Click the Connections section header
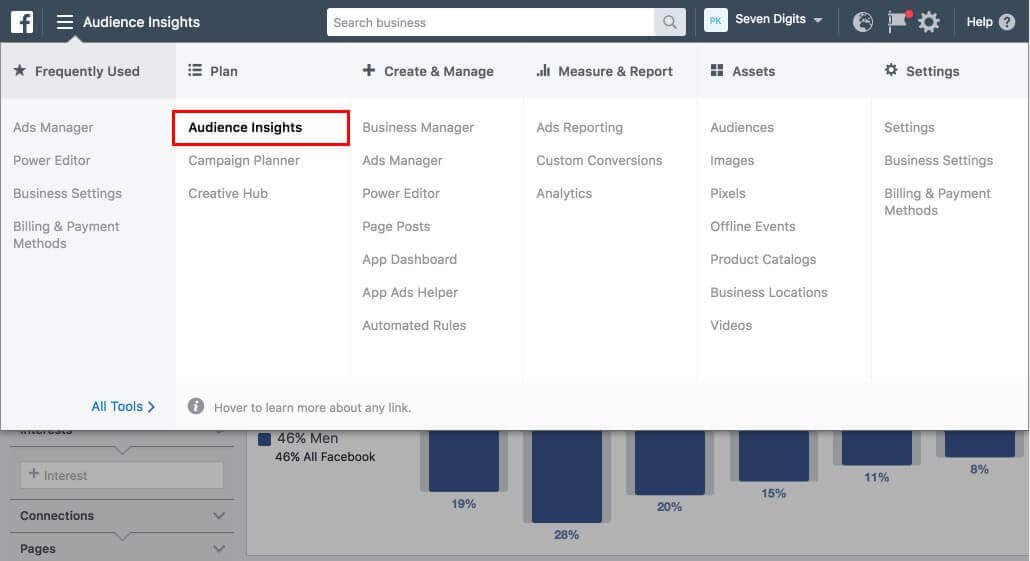Screen dimensions: 1030x561 pos(122,516)
